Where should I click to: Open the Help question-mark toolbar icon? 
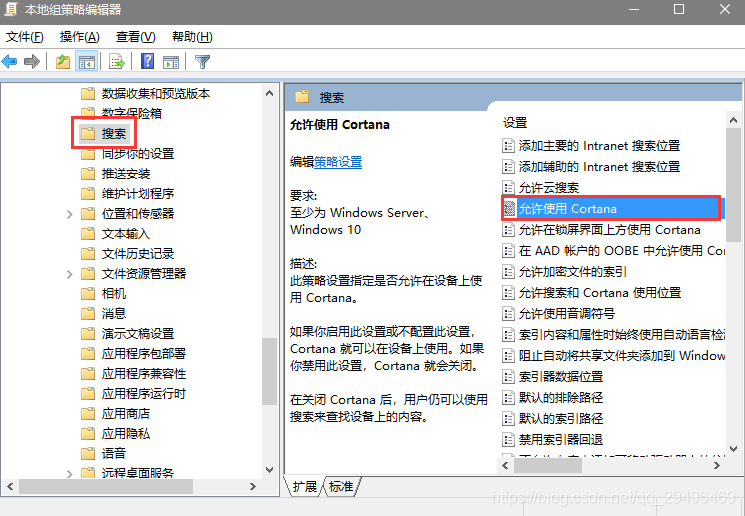(x=148, y=61)
